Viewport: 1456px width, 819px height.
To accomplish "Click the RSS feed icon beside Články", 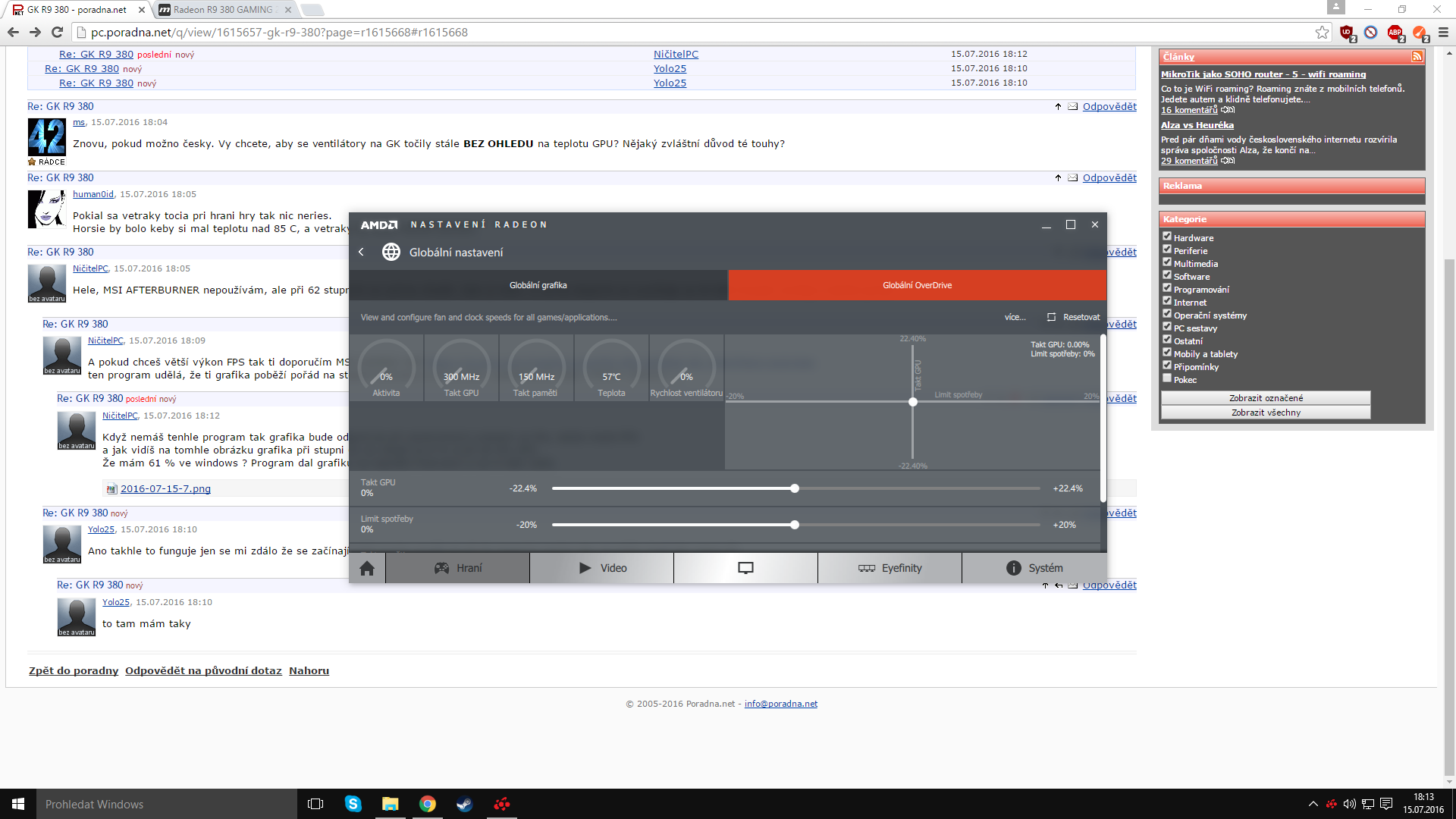I will 1416,57.
